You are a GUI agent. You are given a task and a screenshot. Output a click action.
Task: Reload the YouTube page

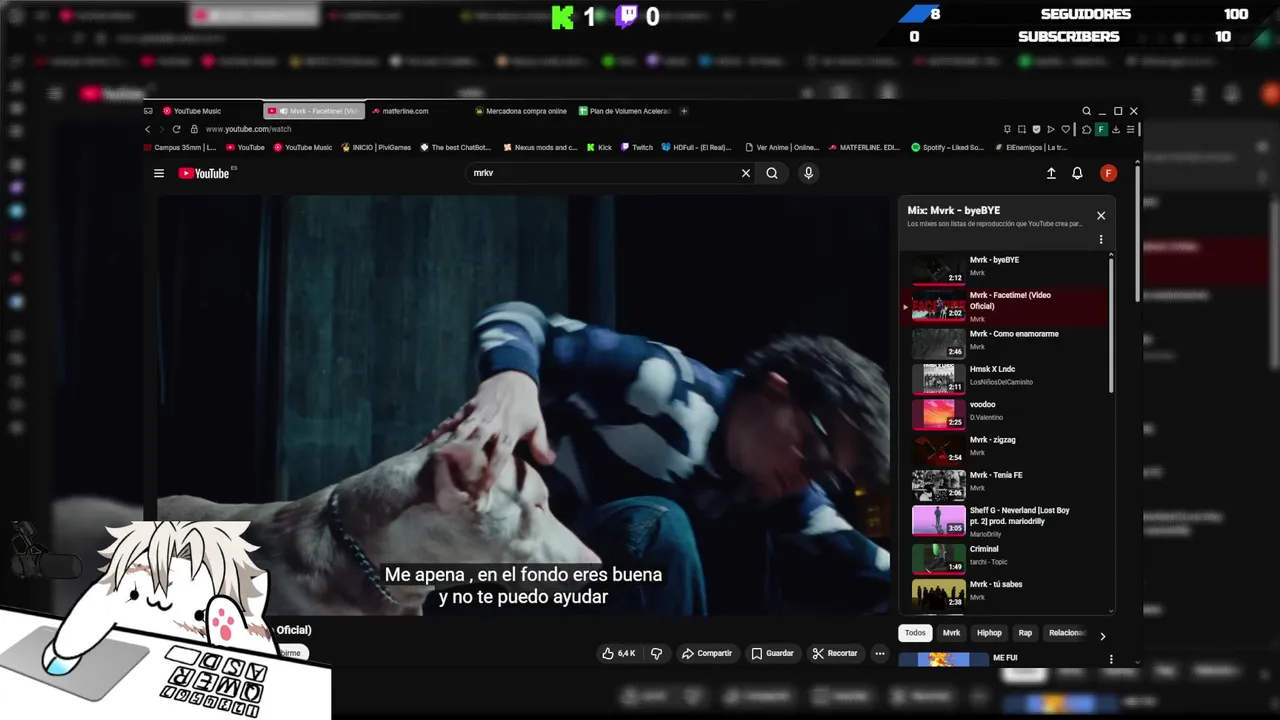[176, 129]
